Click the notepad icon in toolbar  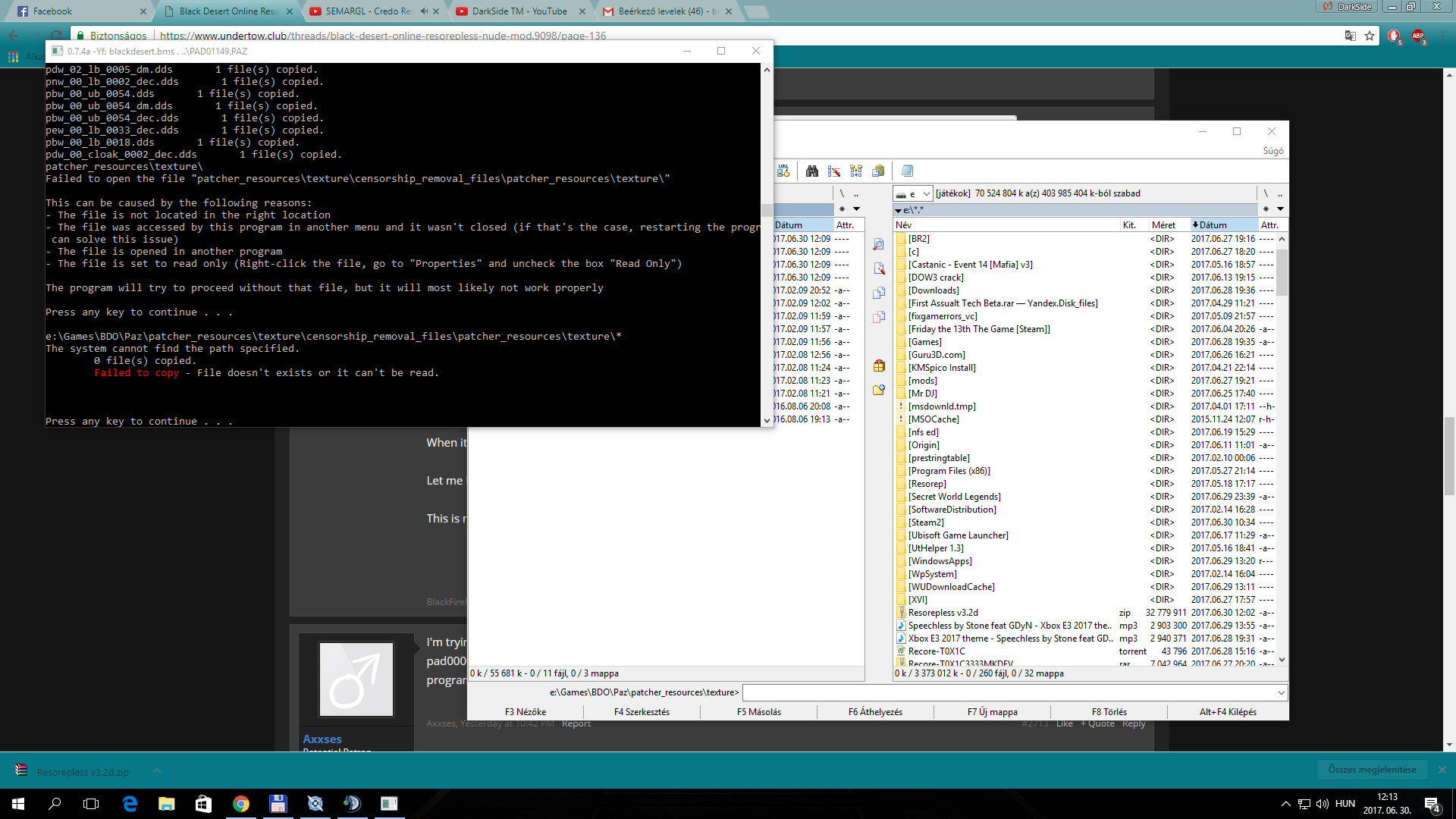click(x=907, y=171)
